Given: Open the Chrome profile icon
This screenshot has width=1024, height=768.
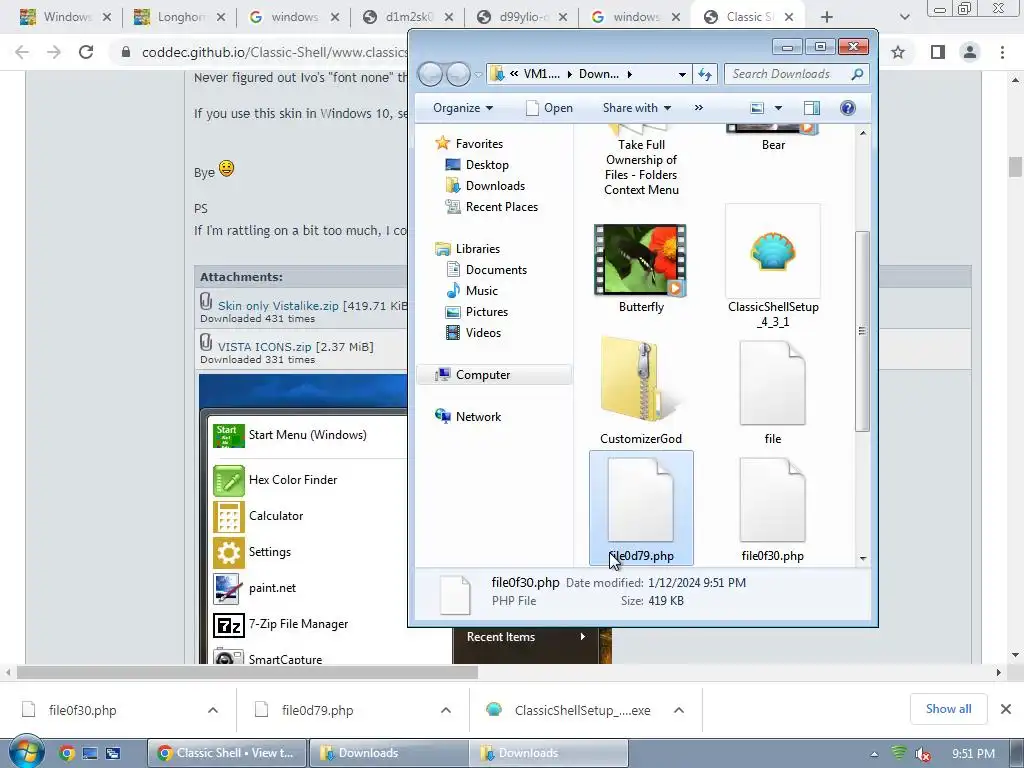Looking at the screenshot, I should tap(970, 52).
